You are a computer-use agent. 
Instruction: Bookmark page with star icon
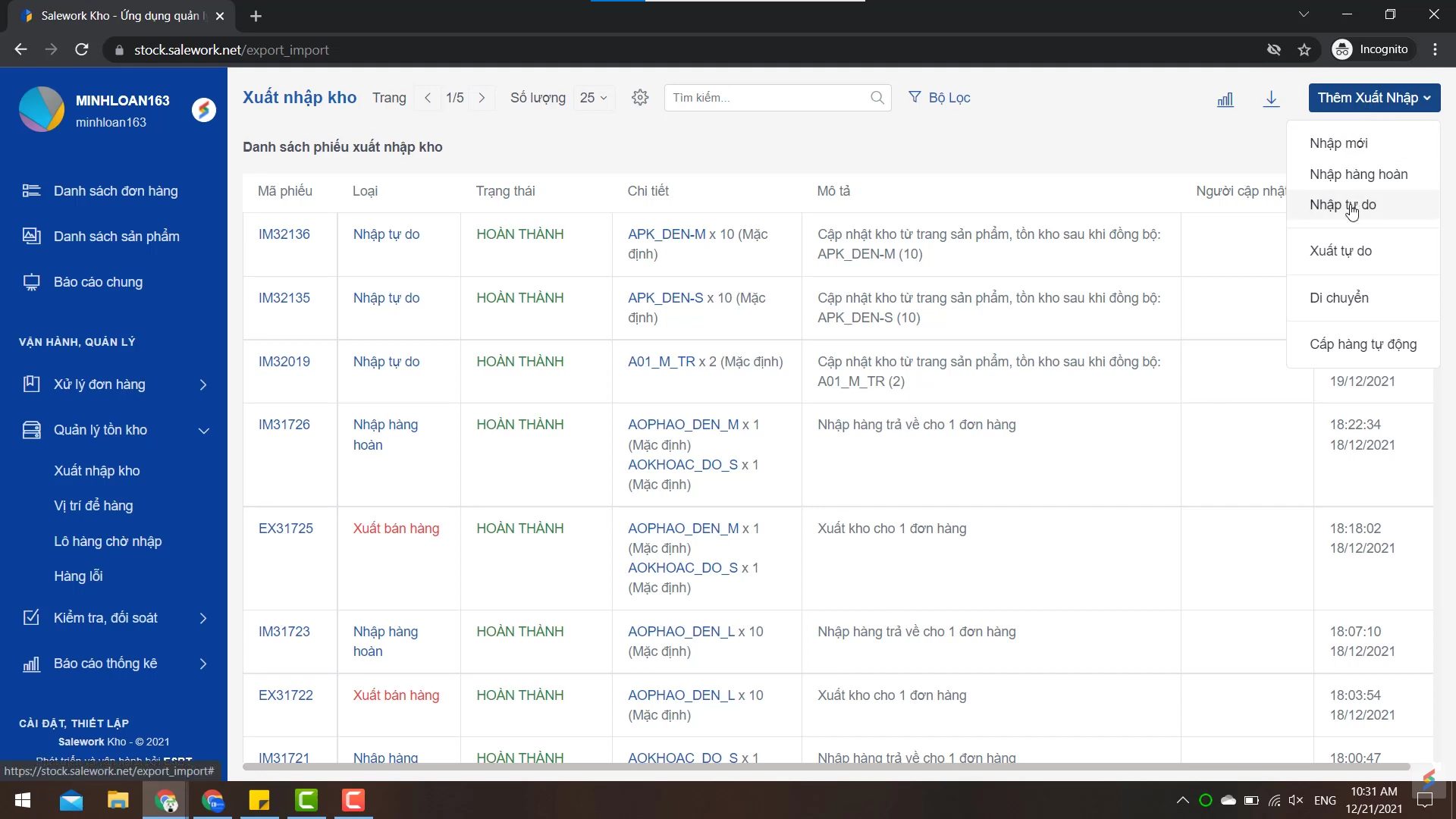(x=1304, y=50)
